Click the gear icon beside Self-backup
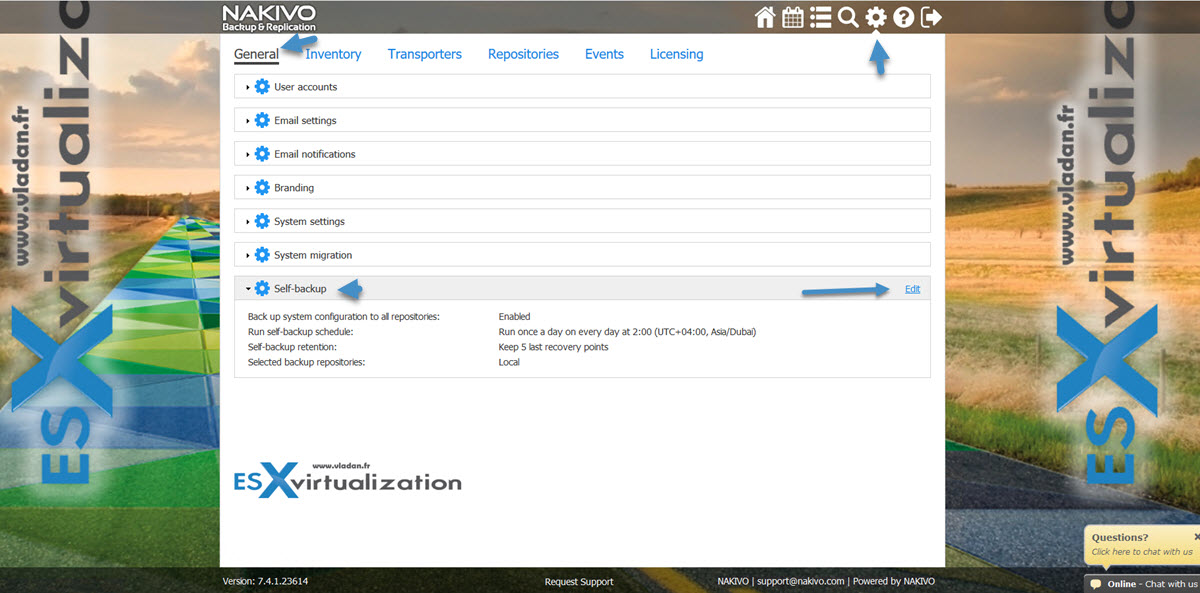 [x=262, y=289]
